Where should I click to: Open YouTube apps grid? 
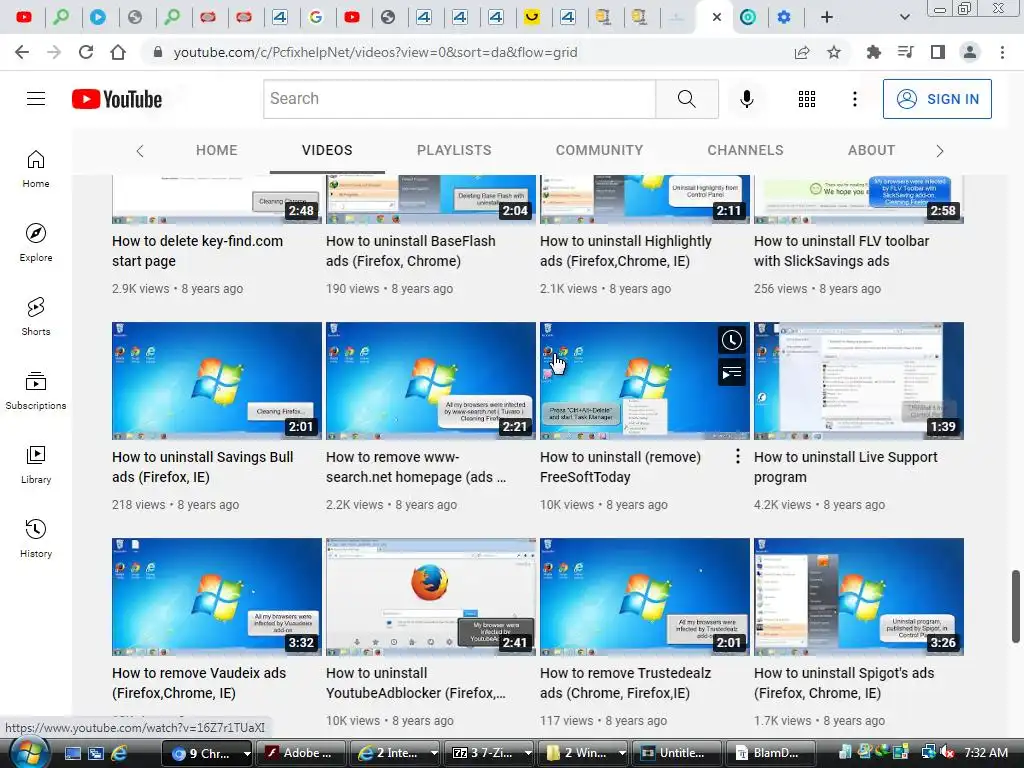(807, 99)
